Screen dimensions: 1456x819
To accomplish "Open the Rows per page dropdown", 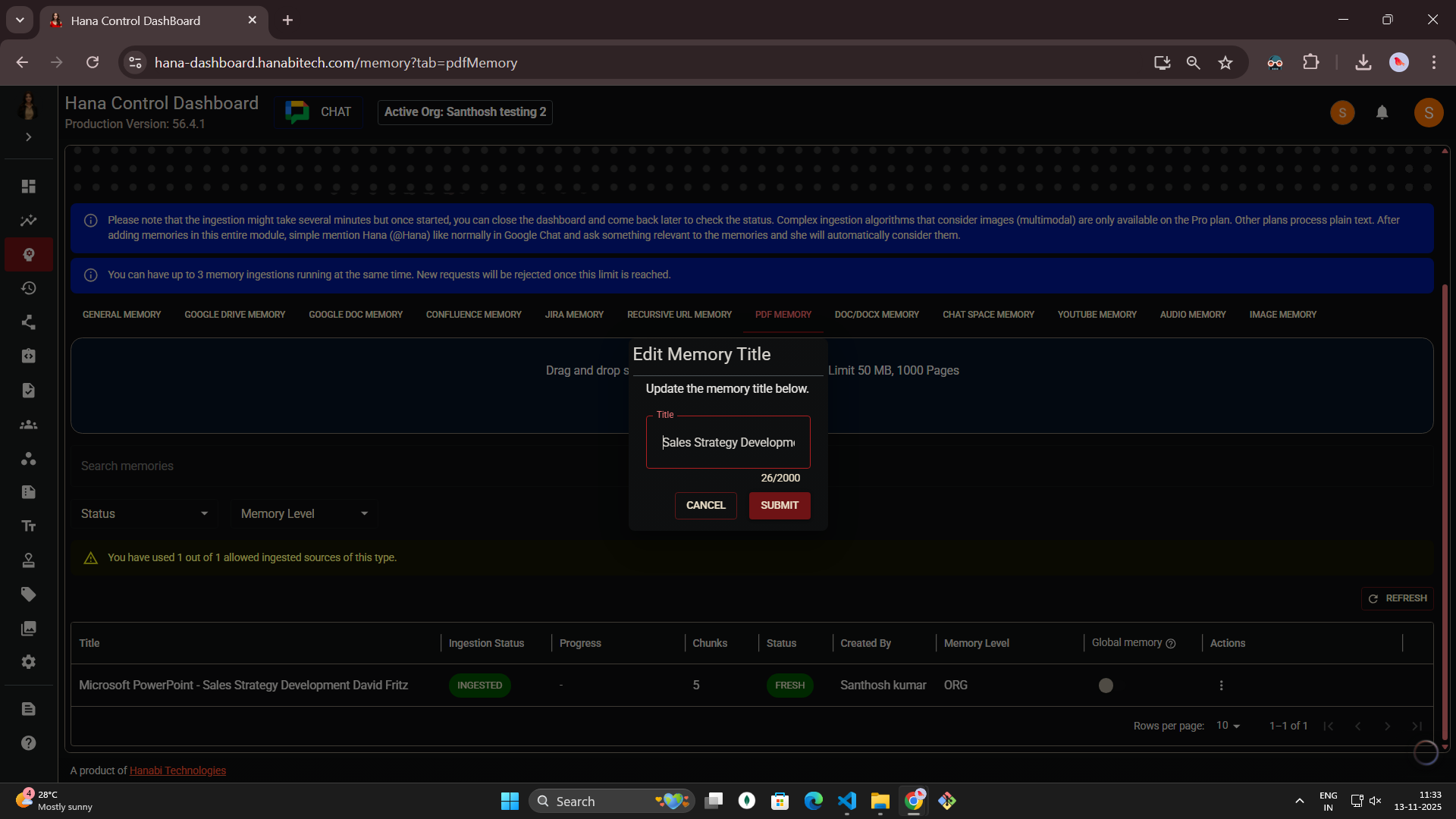I will [1226, 726].
